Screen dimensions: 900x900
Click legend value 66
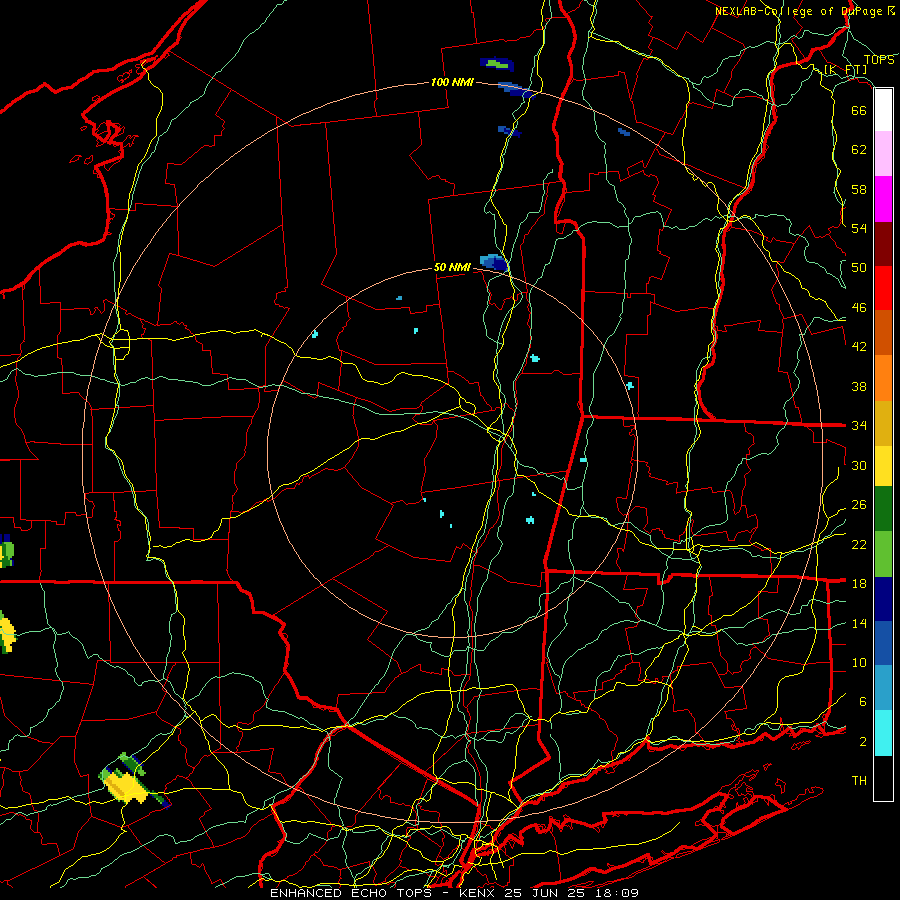coord(859,110)
